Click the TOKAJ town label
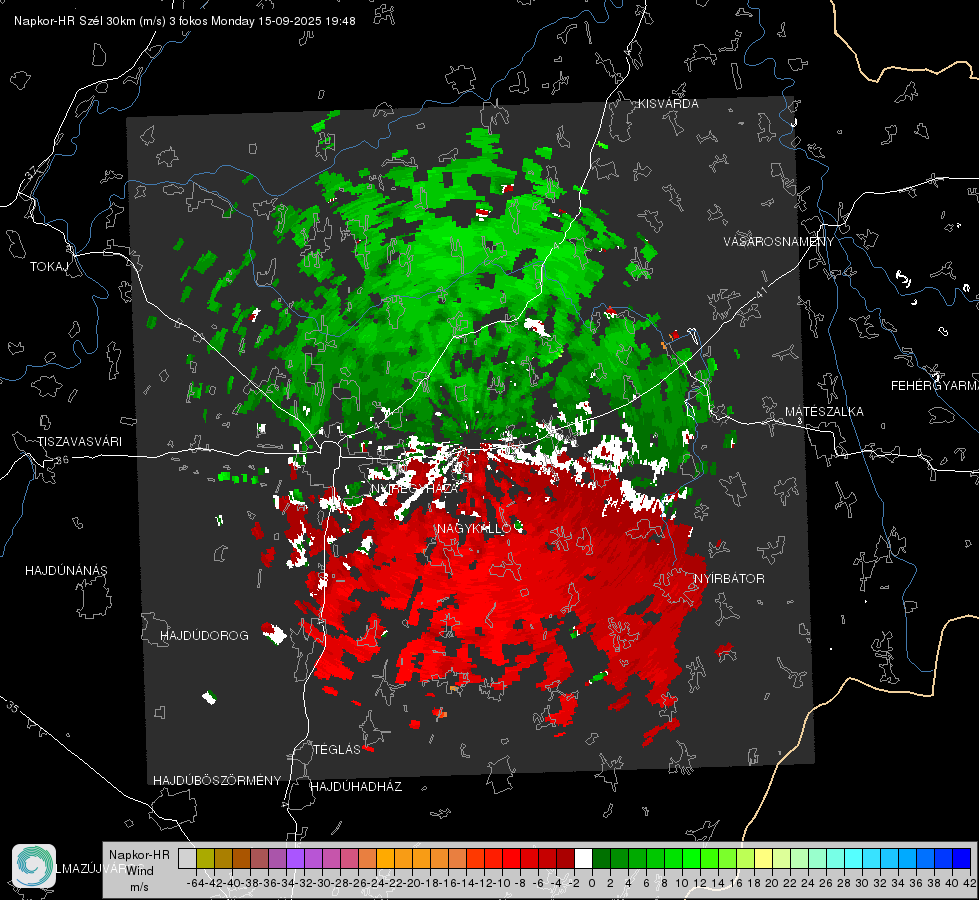 49,267
